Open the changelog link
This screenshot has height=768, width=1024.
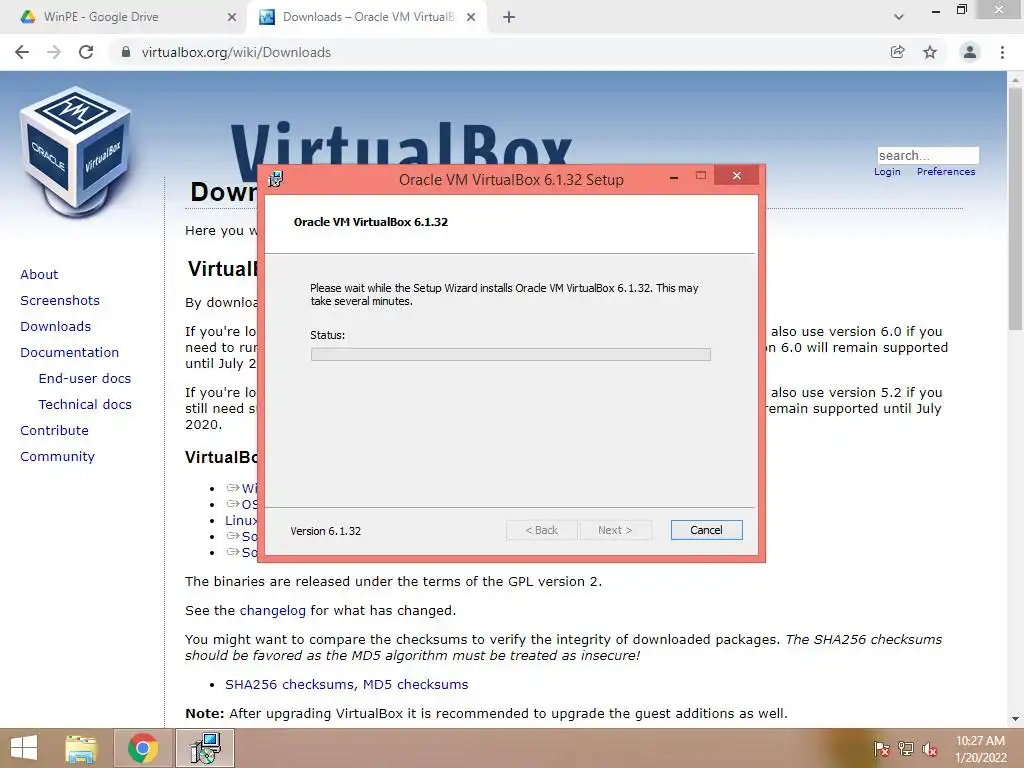tap(272, 611)
